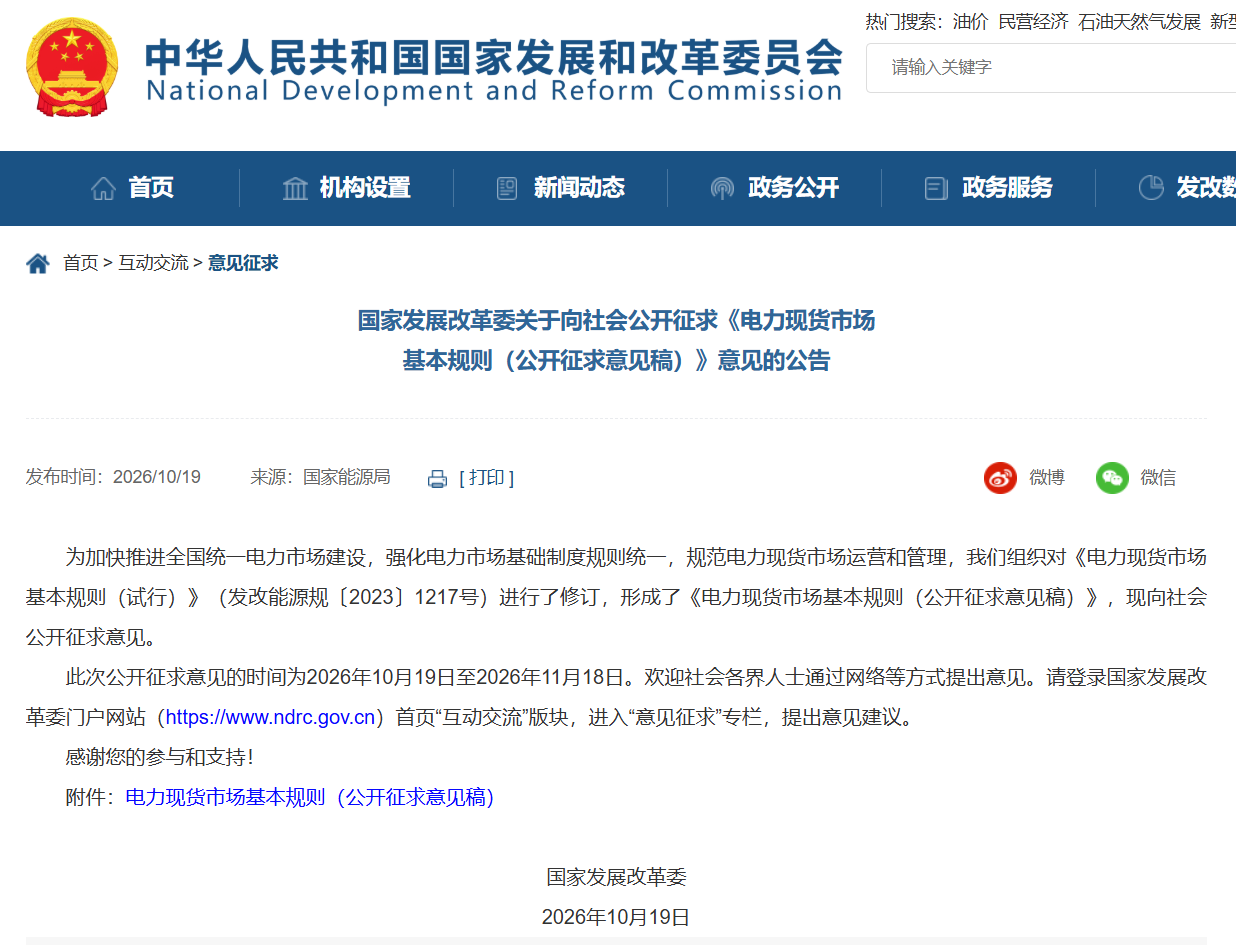Click the site title 中华人民共和国国家发展和改革委员会
1236x945 pixels.
coord(494,57)
